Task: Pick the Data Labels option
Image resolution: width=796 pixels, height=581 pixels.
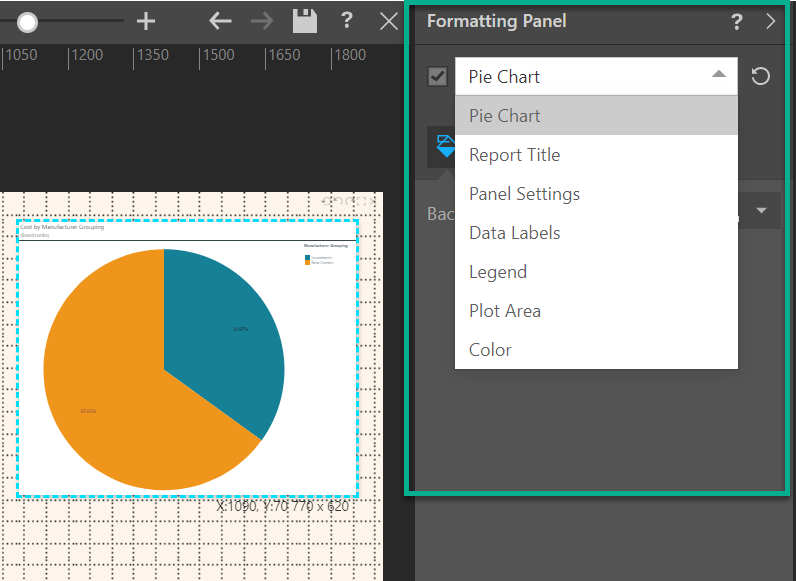Action: (514, 233)
